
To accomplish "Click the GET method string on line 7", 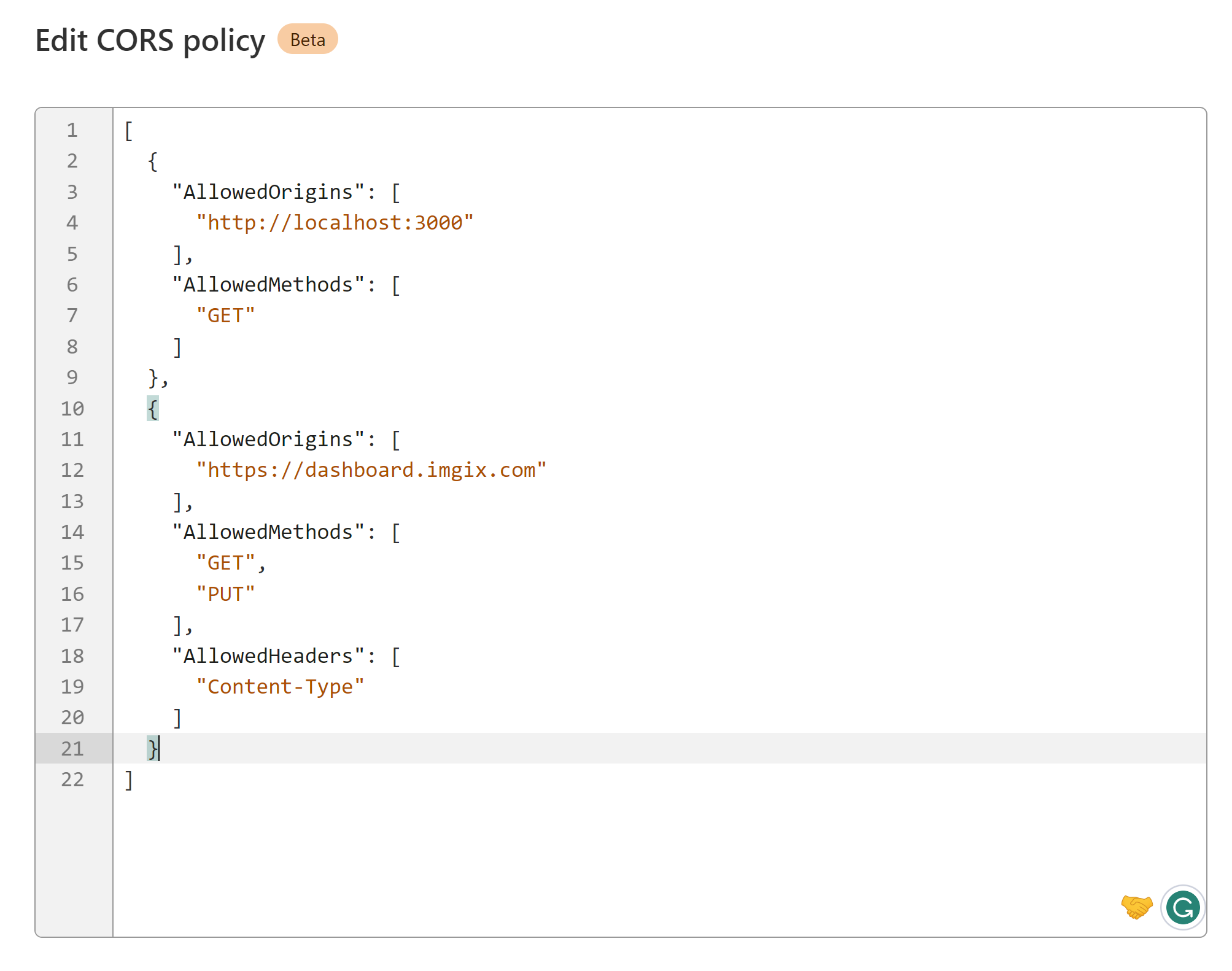I will point(225,315).
